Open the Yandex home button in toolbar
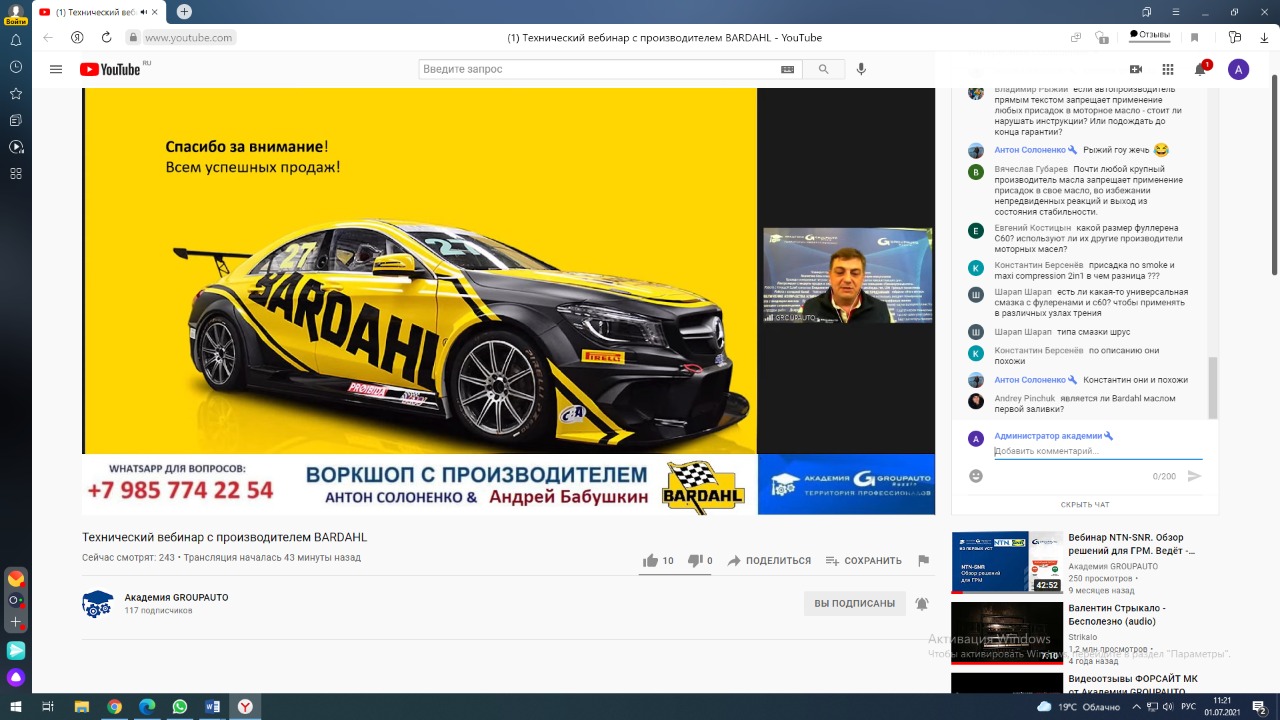 coord(77,38)
